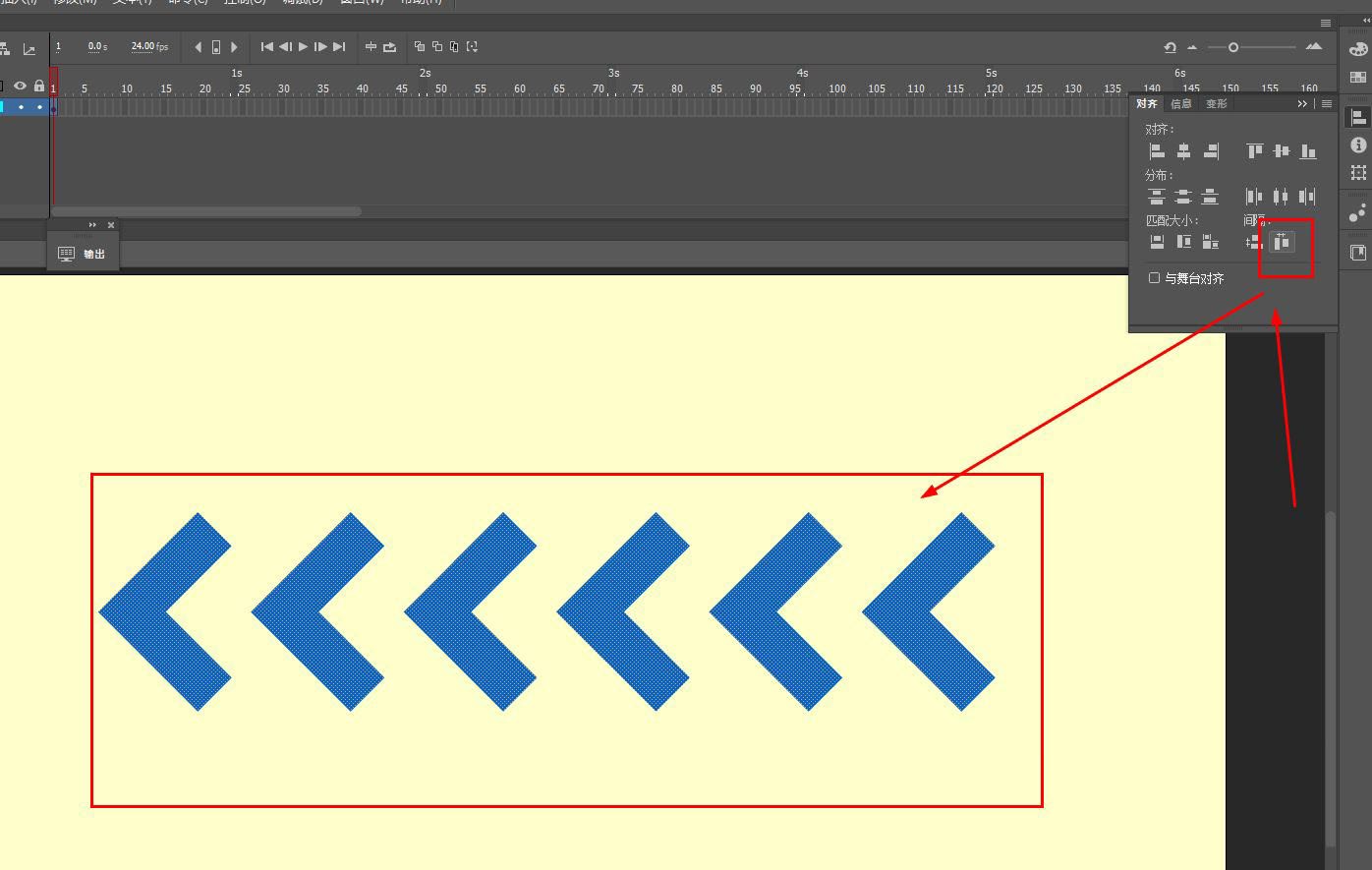The width and height of the screenshot is (1372, 870).
Task: Collapse Align panel with double-arrow
Action: 1302,103
